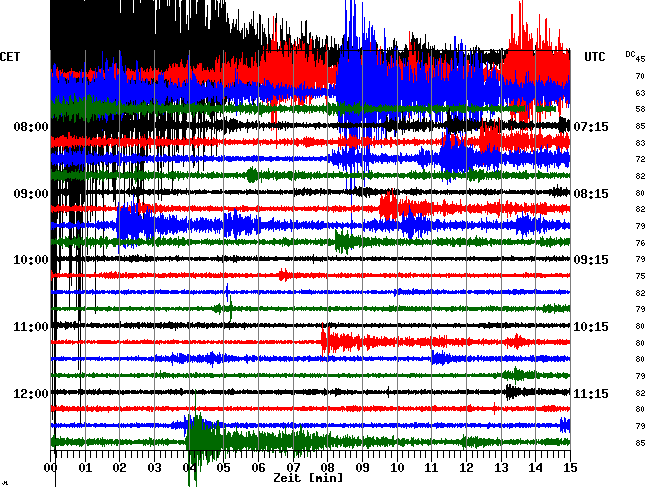Click minute tick label 11

coord(432,467)
